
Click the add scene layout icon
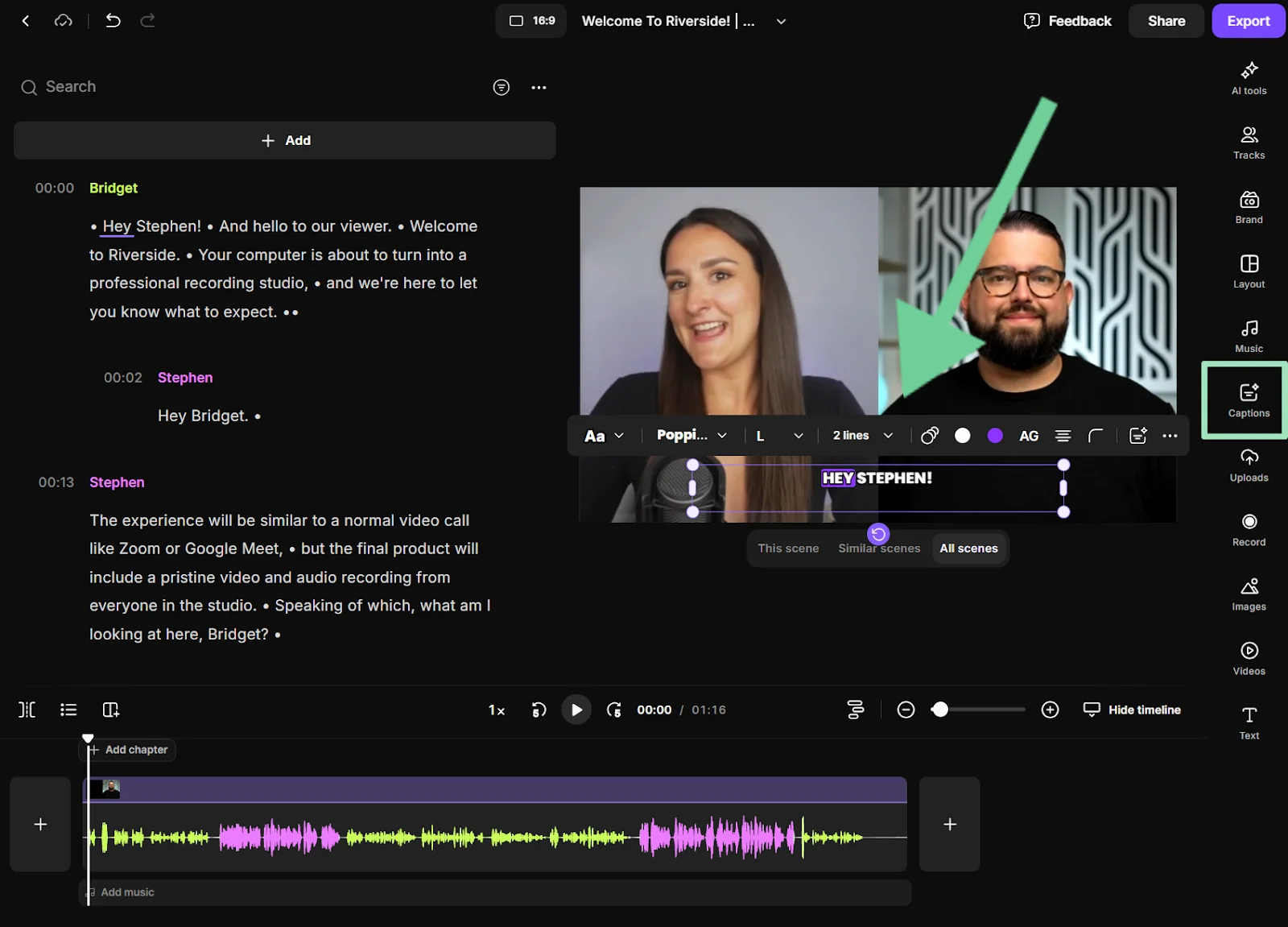[x=111, y=710]
